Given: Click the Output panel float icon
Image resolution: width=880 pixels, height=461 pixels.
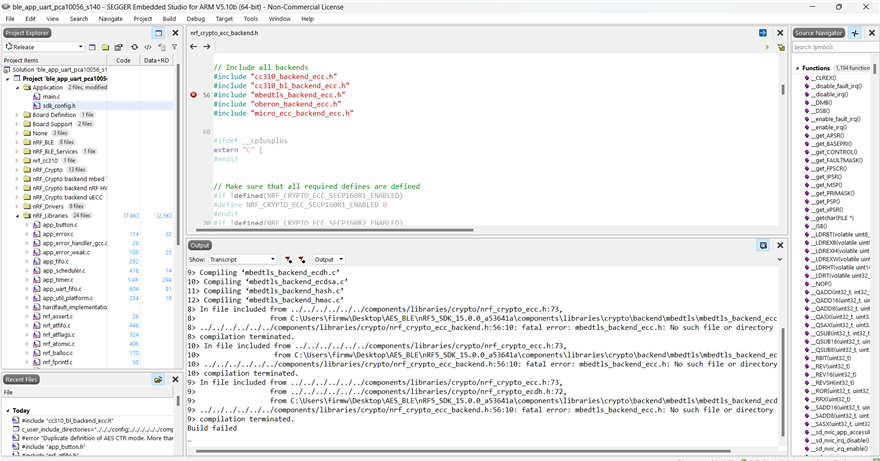Looking at the screenshot, I should click(x=763, y=245).
